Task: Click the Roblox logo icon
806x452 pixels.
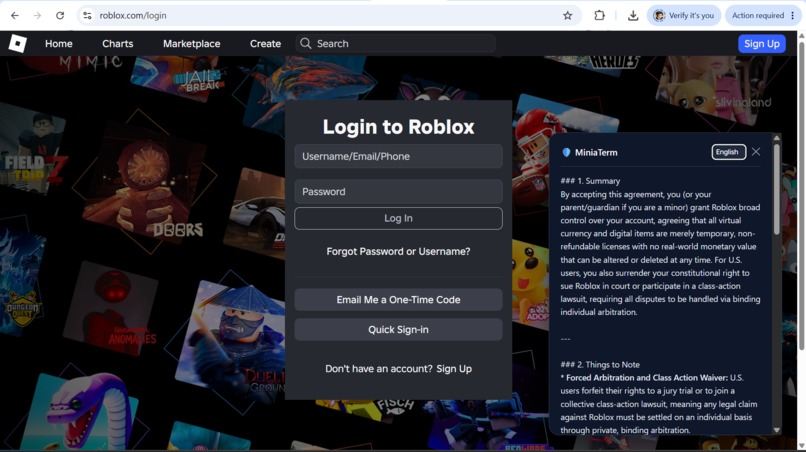Action: point(17,44)
